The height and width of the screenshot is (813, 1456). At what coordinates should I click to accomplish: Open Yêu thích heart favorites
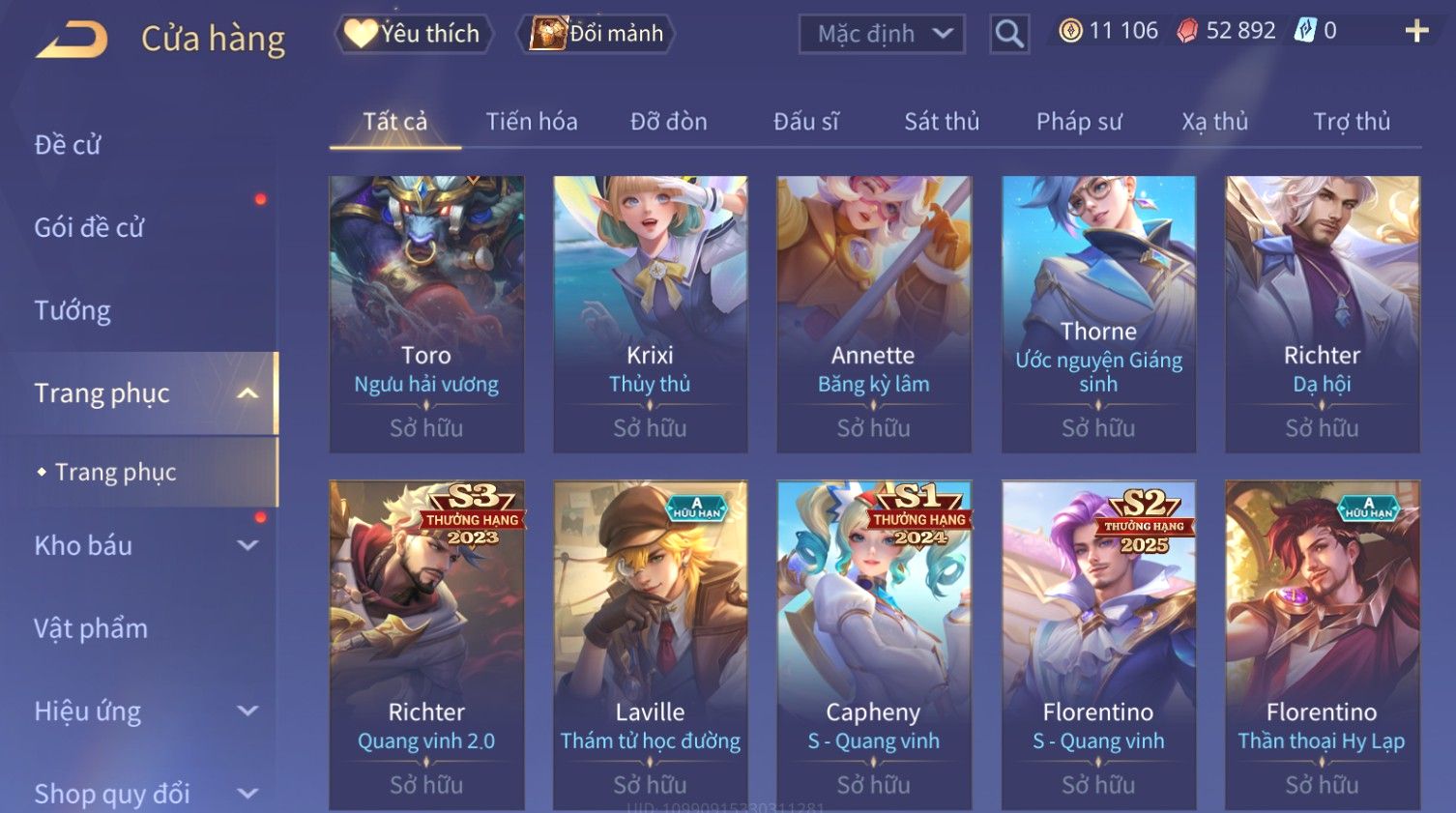(x=413, y=34)
